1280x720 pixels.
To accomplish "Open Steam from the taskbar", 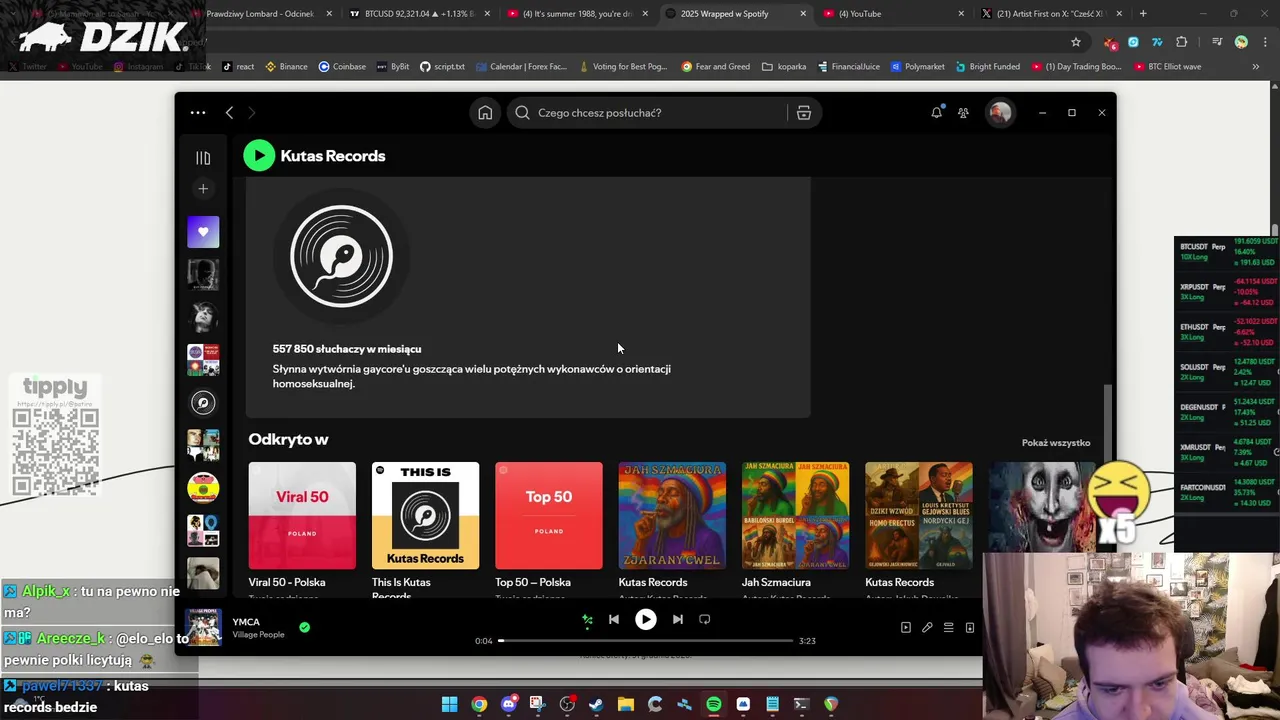I will click(x=596, y=704).
